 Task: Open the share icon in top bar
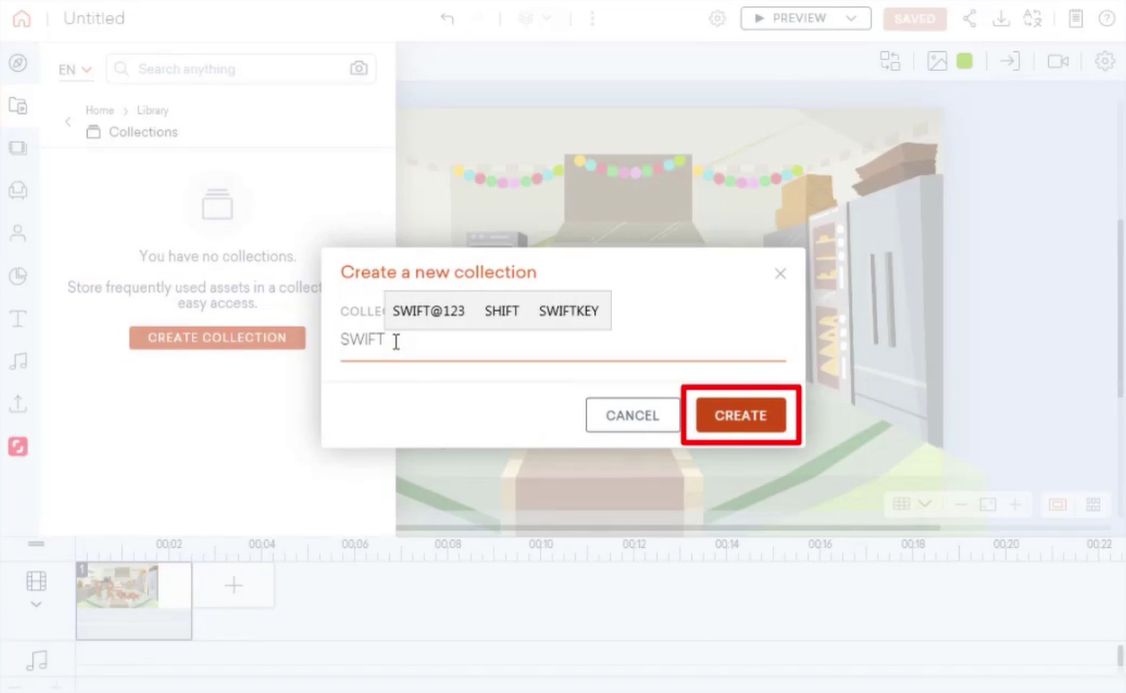click(x=969, y=19)
